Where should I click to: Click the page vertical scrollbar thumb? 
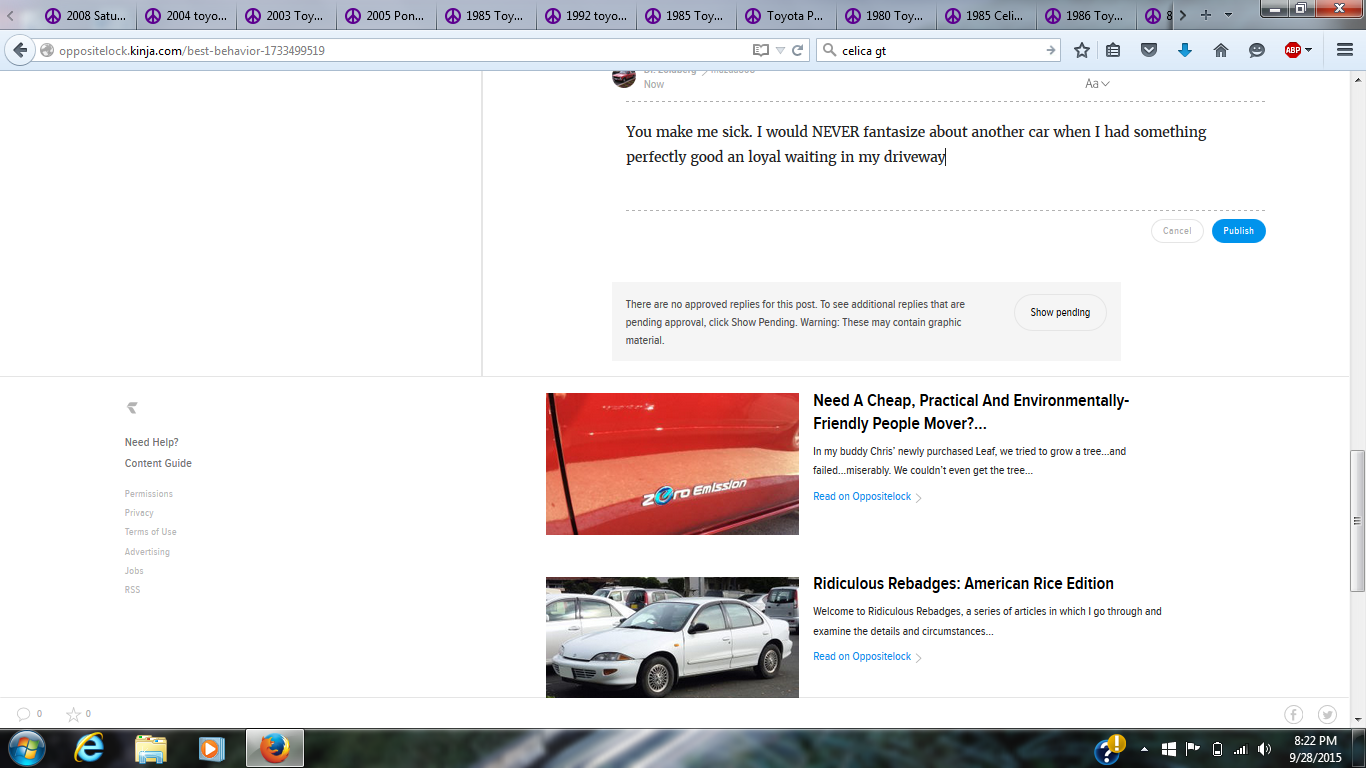coord(1357,520)
